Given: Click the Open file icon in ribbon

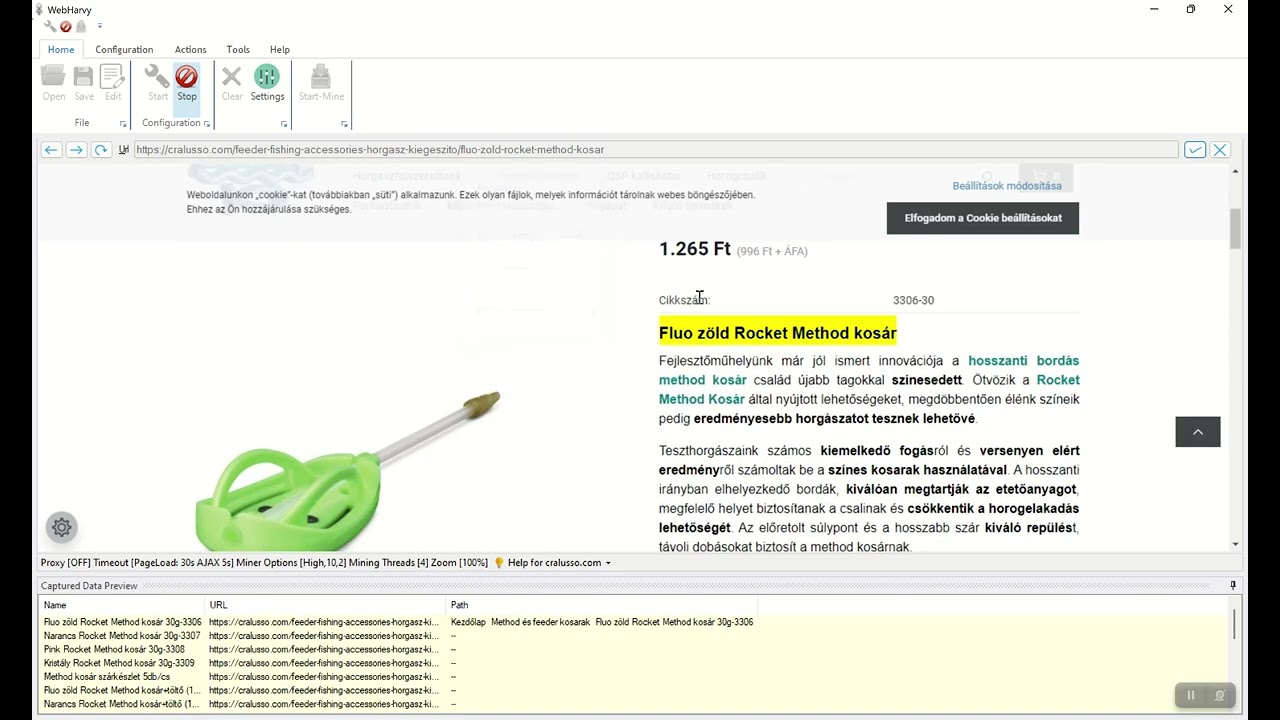Looking at the screenshot, I should click(53, 82).
